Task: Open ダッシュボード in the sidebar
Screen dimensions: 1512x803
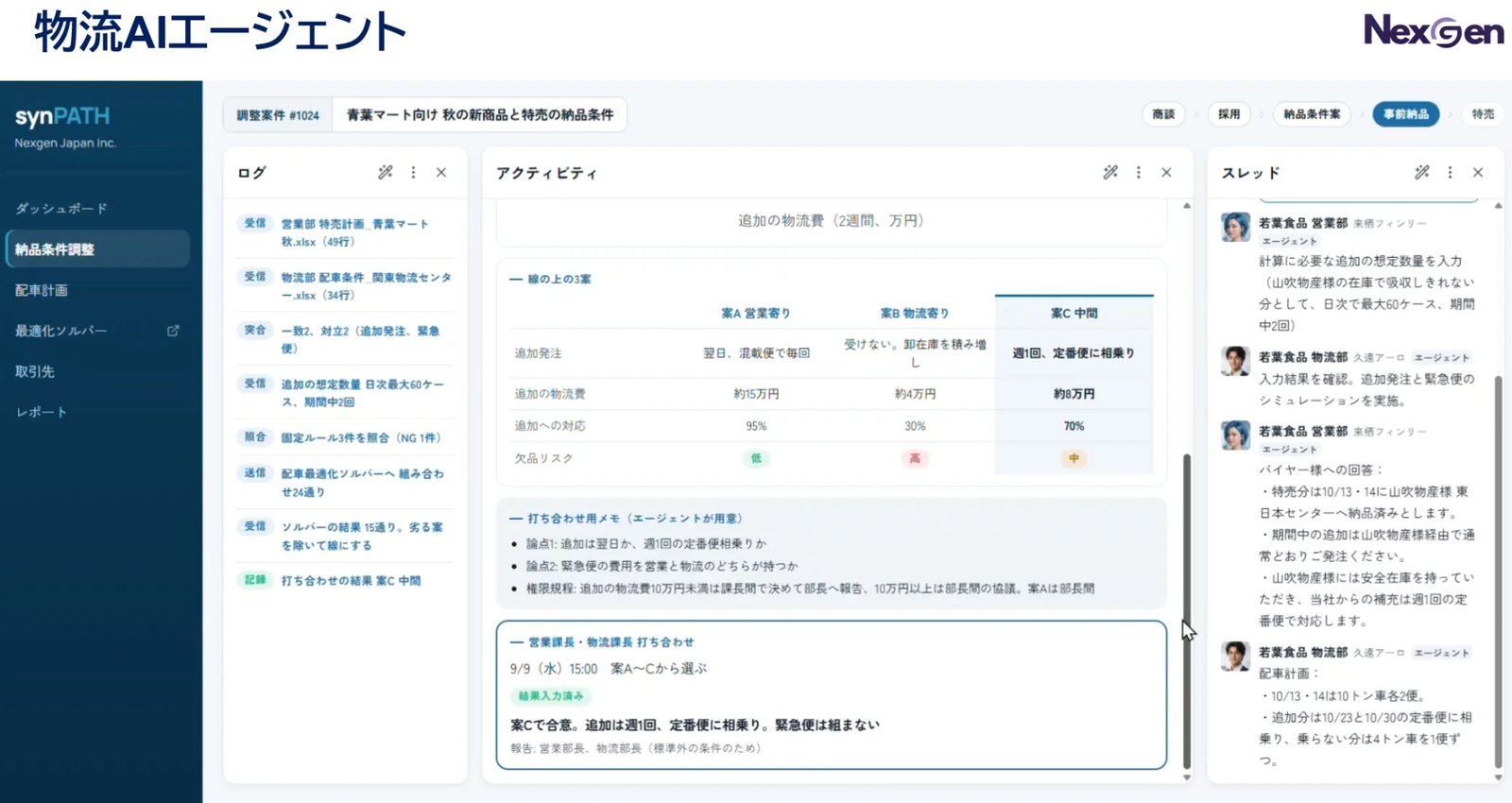Action: tap(61, 208)
